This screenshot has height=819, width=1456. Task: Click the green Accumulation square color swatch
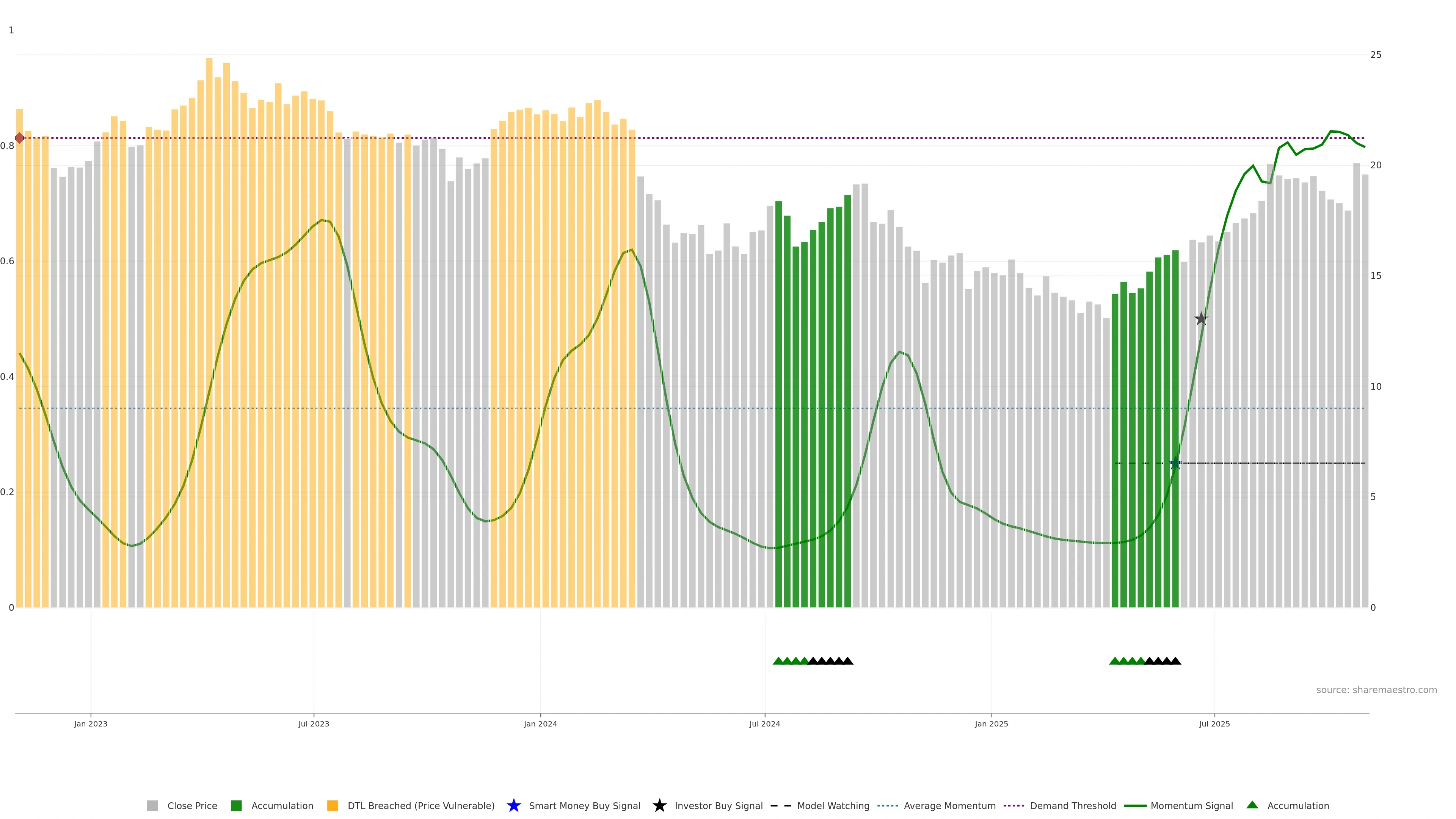click(236, 805)
